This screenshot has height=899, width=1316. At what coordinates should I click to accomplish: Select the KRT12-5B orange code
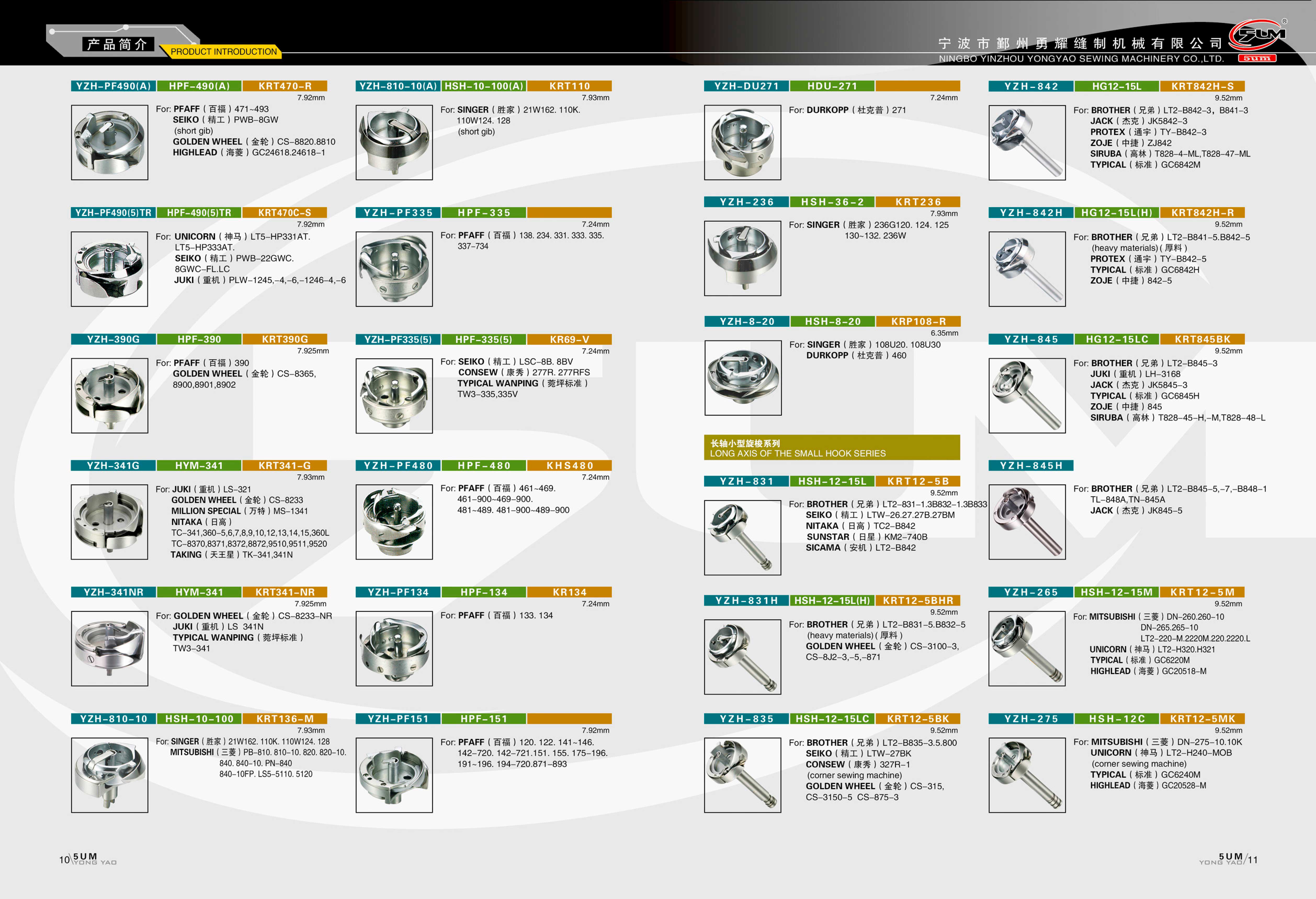[x=918, y=481]
